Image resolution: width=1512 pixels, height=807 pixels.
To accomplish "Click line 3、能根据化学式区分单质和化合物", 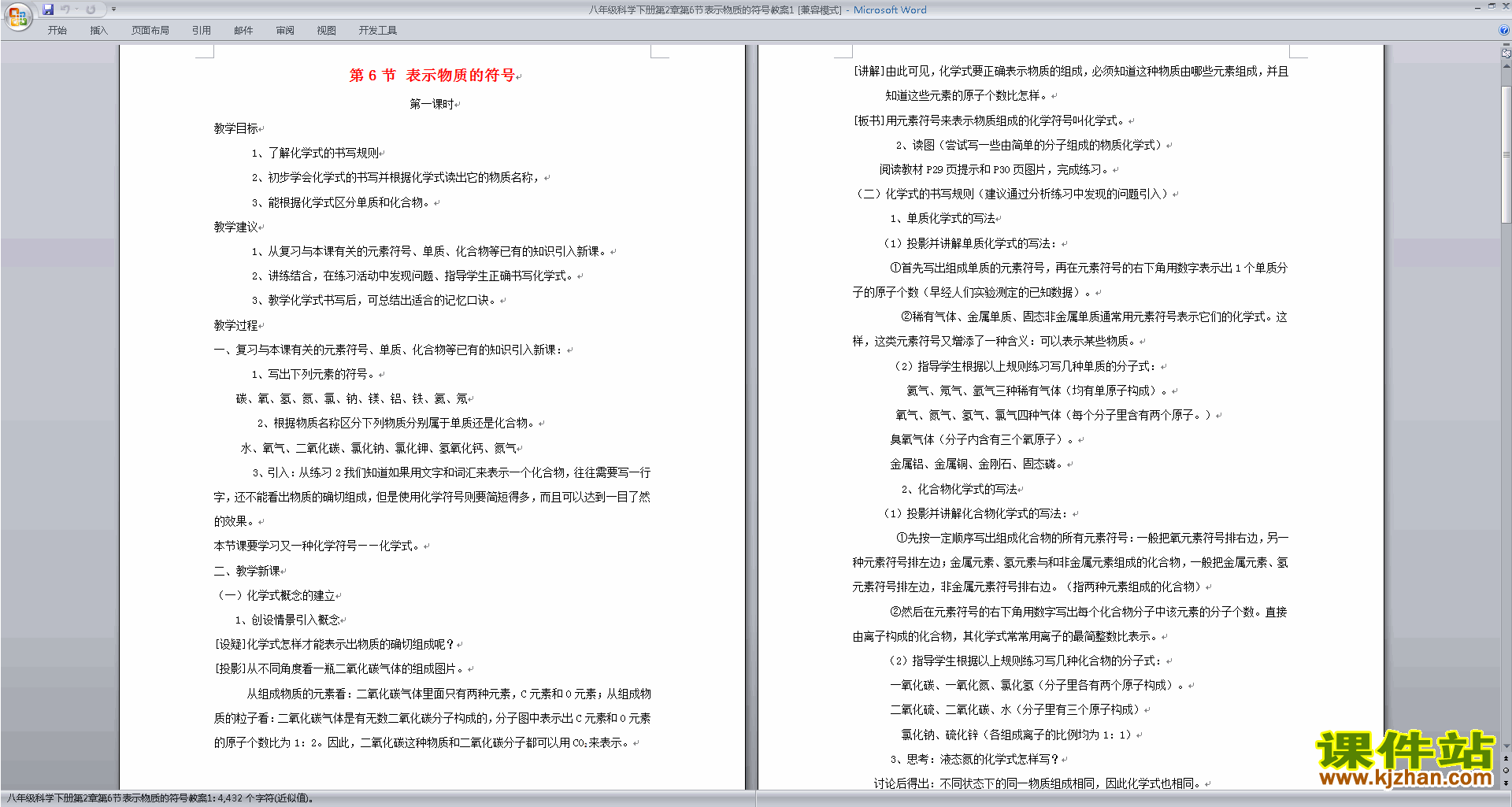I will 343,202.
